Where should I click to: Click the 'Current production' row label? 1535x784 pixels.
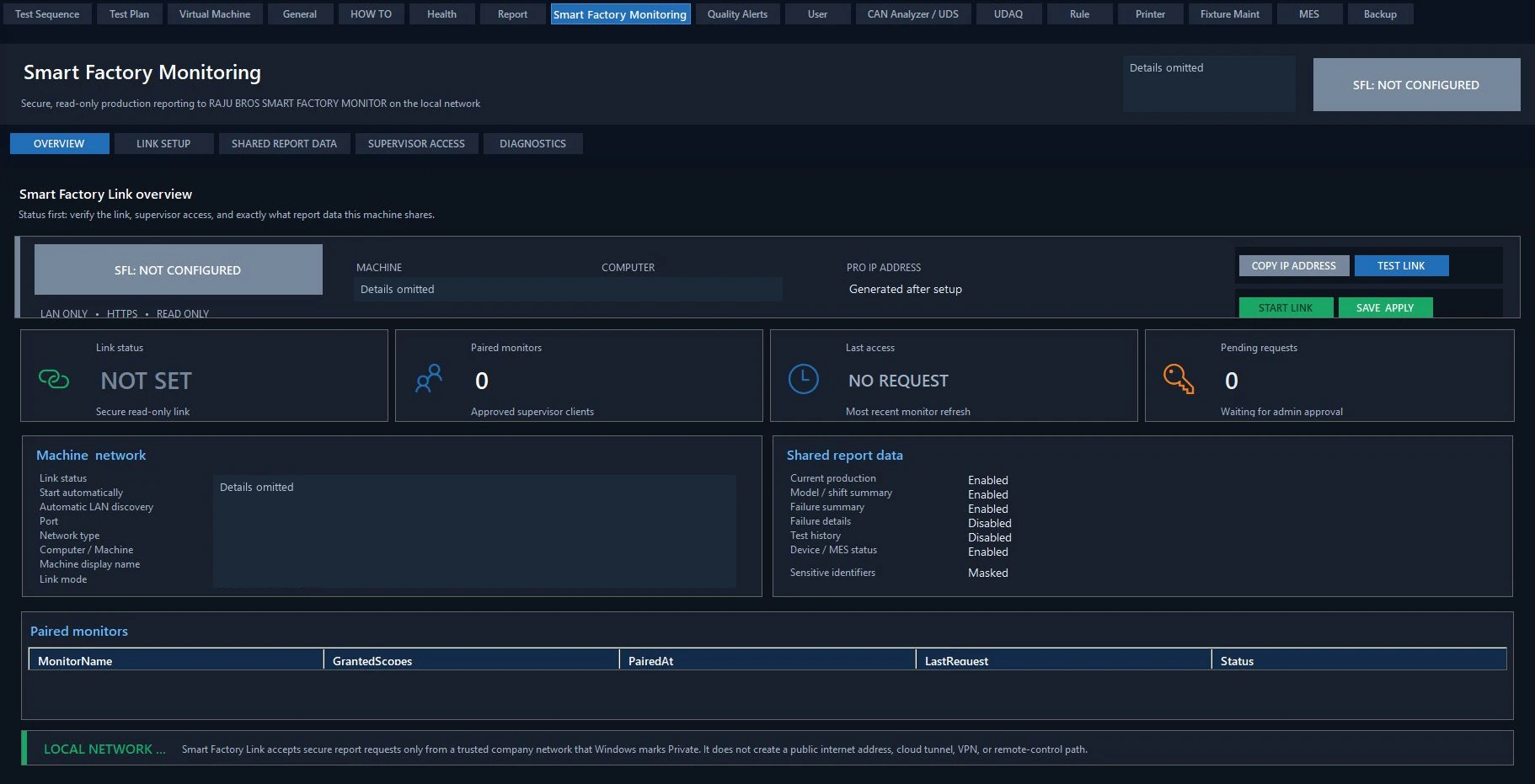pyautogui.click(x=832, y=478)
